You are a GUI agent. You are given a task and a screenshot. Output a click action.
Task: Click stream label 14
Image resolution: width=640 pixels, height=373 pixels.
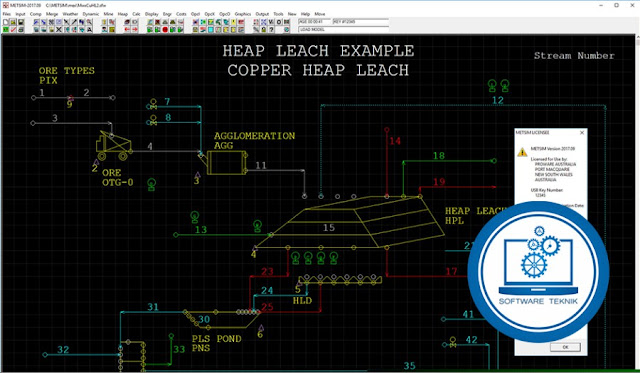click(x=395, y=141)
